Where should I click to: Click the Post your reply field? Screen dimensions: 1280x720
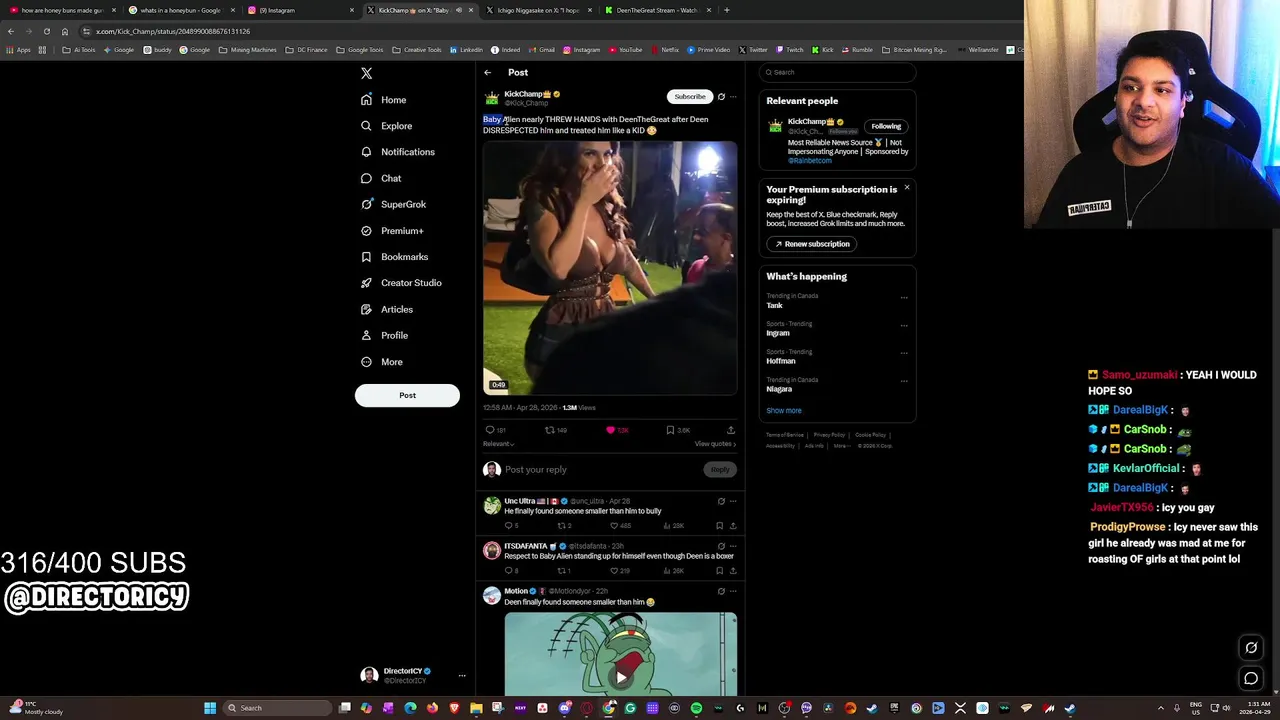(600, 469)
